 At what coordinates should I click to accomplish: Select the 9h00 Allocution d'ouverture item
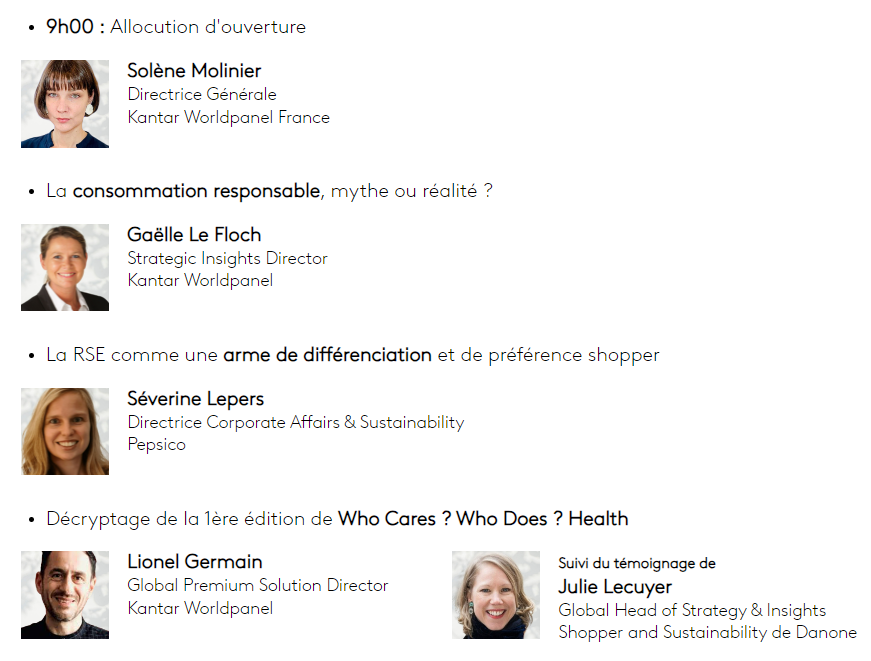pos(176,27)
